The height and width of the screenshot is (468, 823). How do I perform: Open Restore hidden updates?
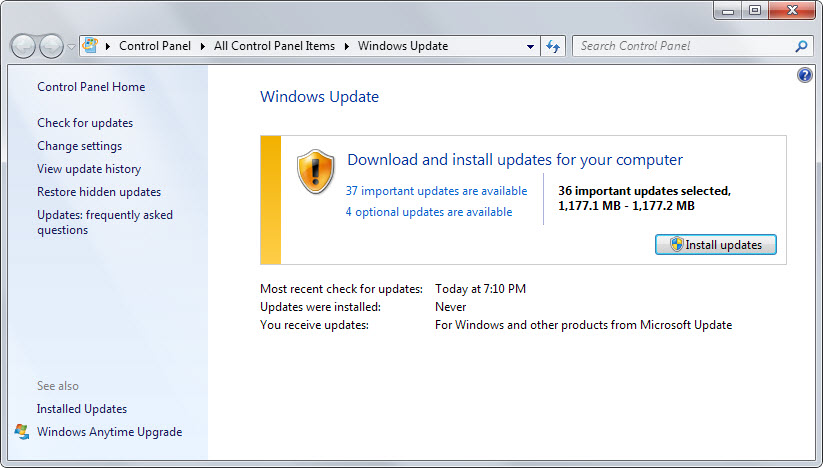(99, 192)
